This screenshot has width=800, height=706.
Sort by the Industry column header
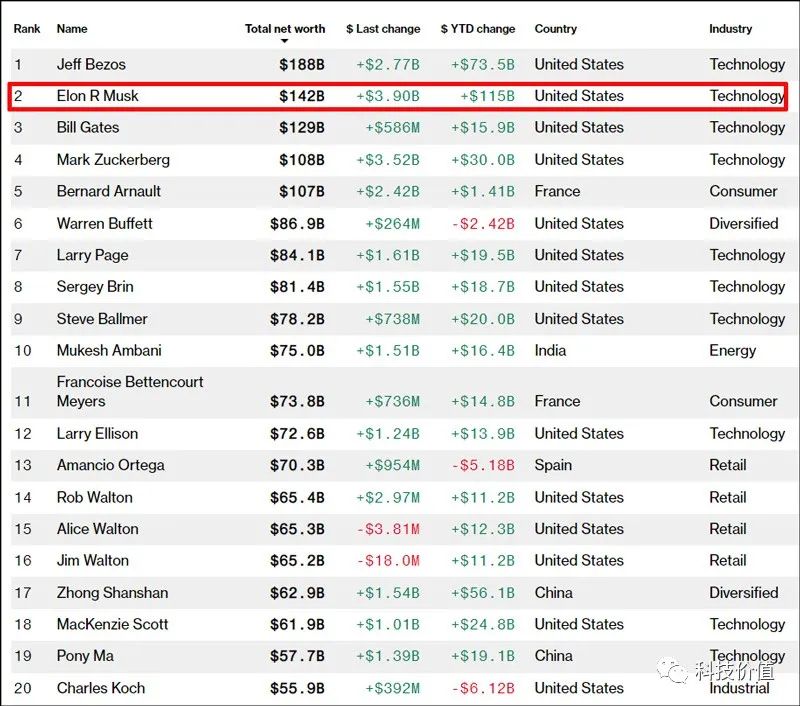pos(731,29)
